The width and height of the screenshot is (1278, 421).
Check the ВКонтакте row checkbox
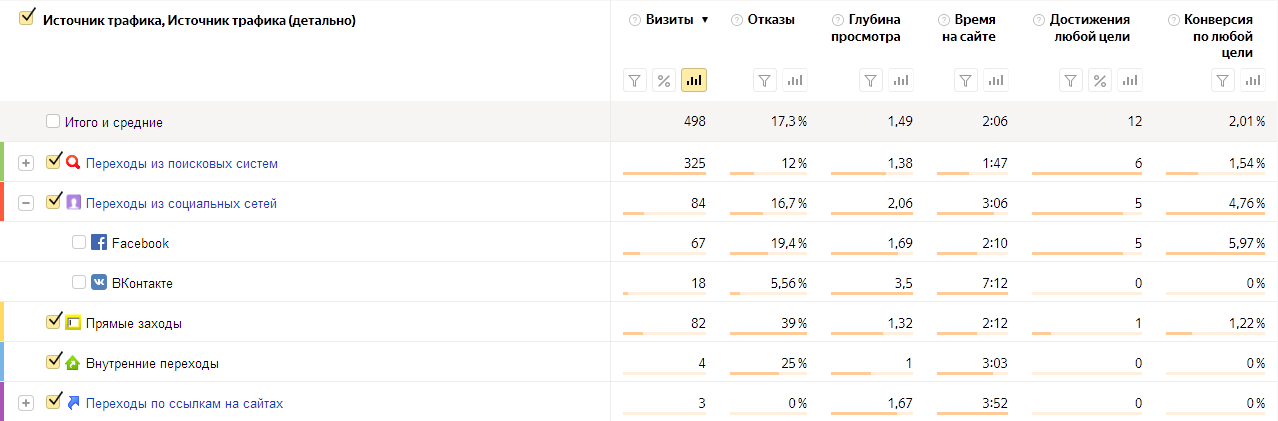click(79, 282)
